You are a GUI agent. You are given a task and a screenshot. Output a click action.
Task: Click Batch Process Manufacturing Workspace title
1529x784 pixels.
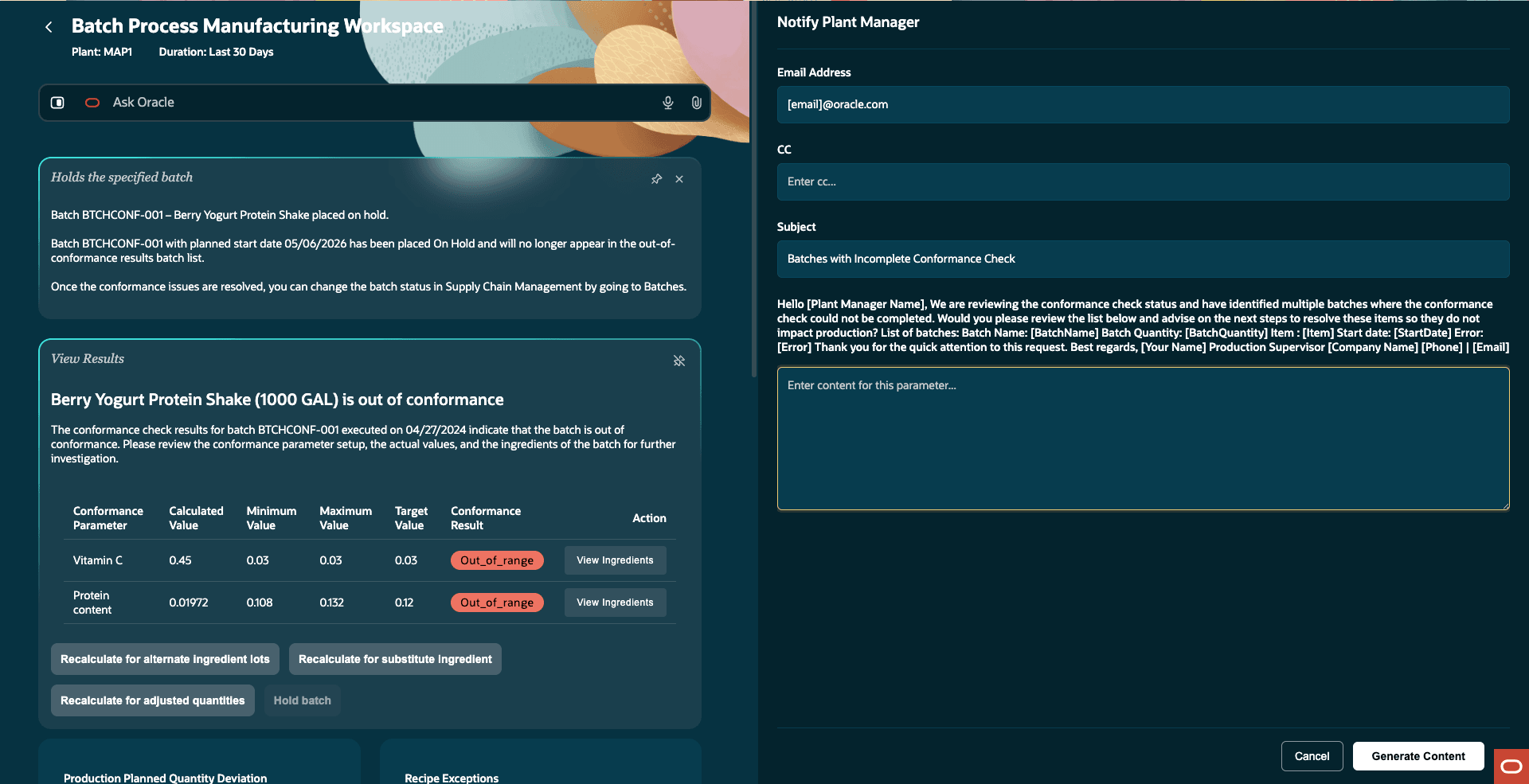click(257, 25)
